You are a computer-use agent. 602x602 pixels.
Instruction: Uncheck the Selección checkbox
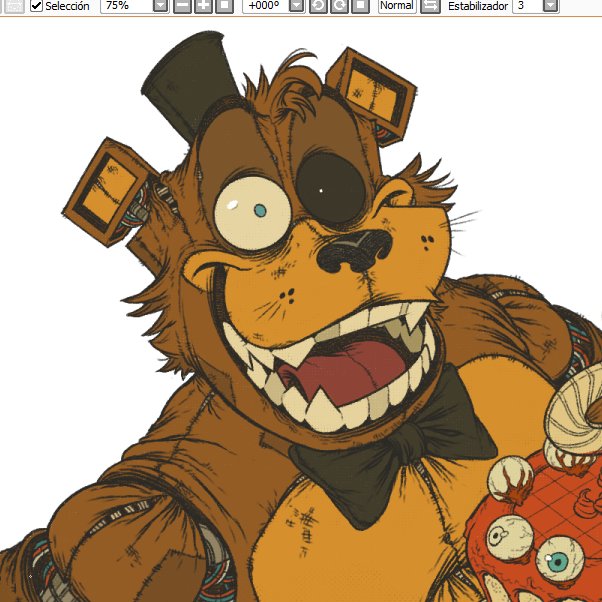click(x=36, y=6)
